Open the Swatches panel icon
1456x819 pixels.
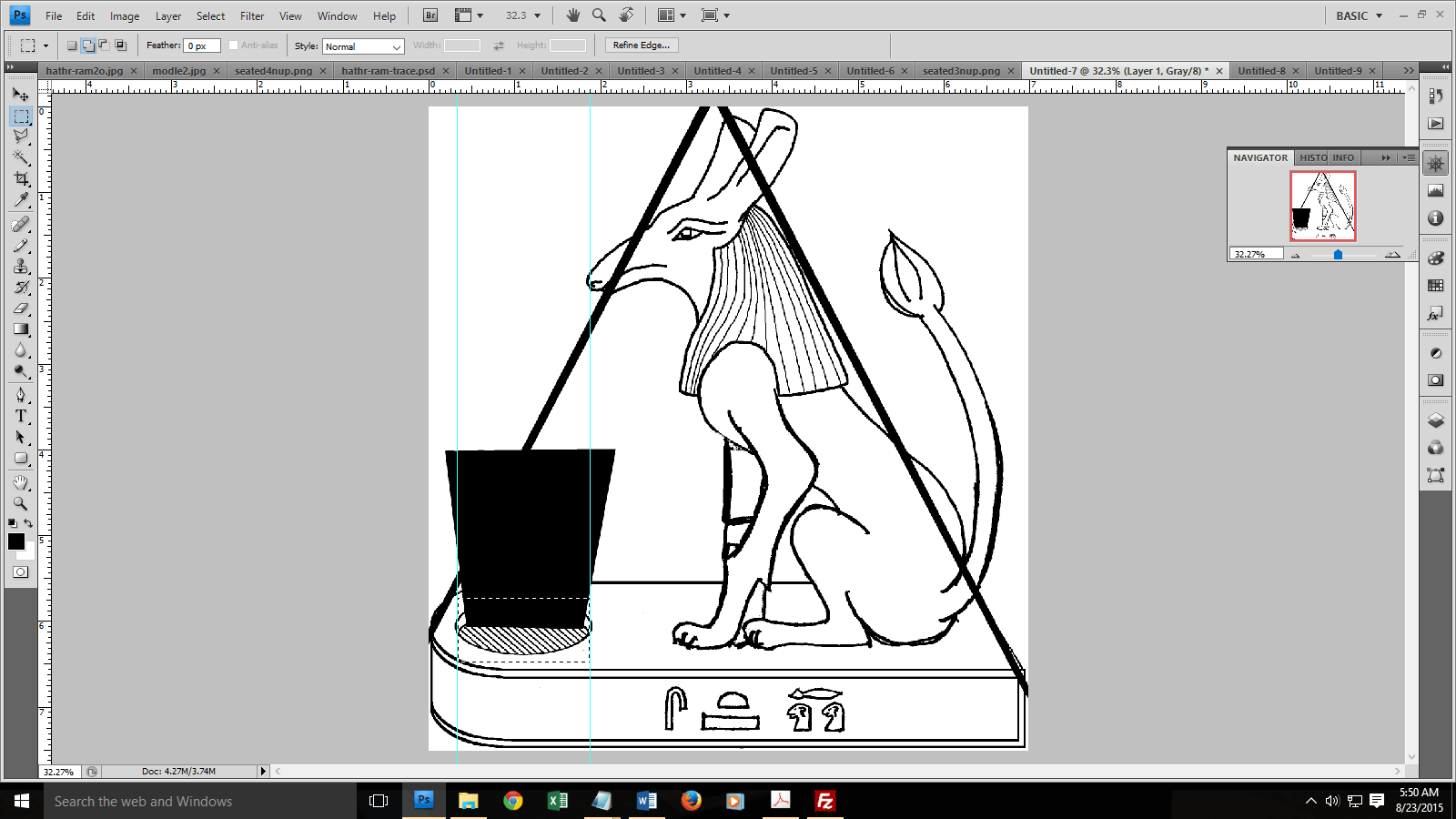[x=1436, y=286]
